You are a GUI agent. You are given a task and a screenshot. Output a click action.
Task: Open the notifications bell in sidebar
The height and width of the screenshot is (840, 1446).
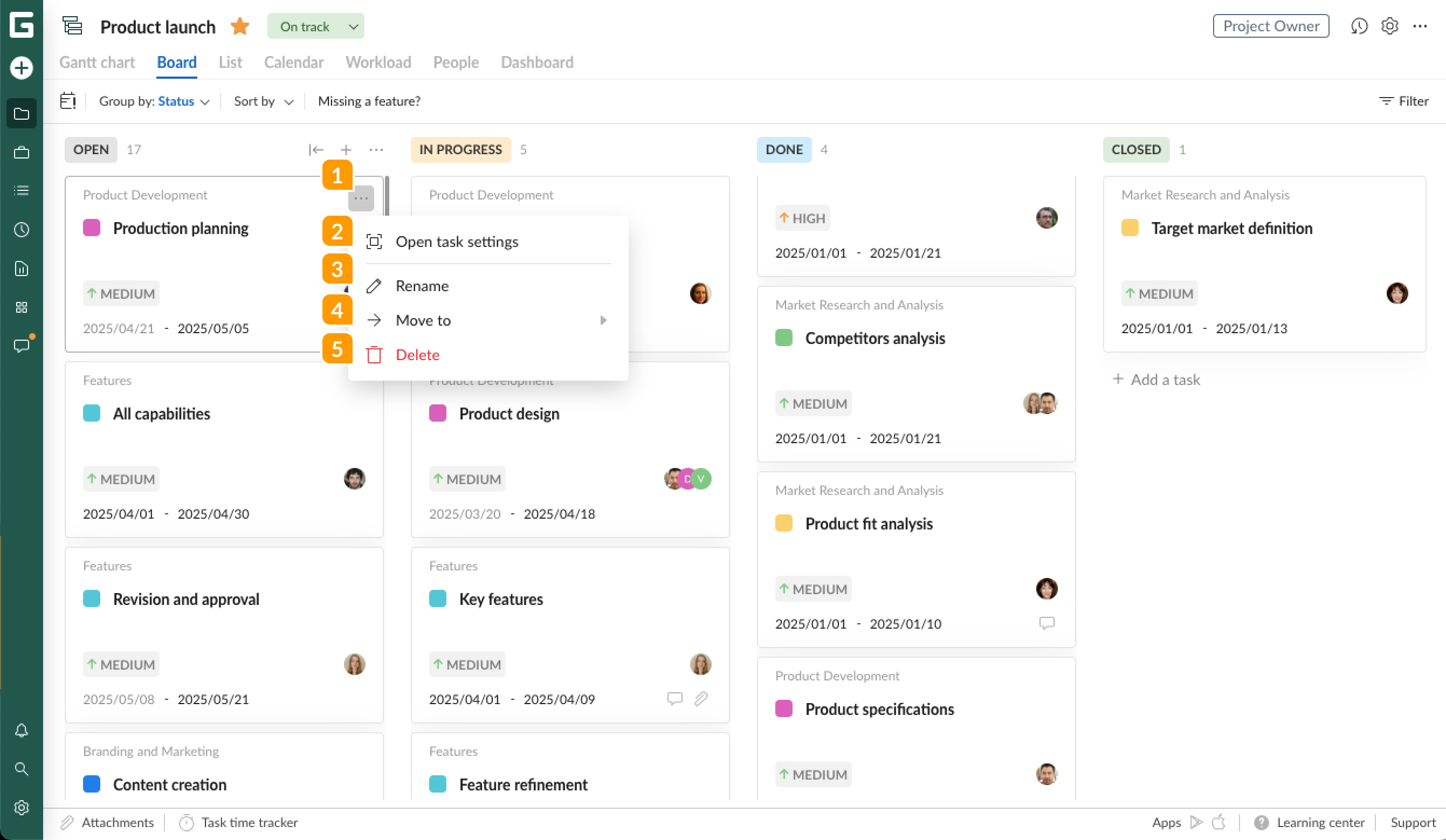21,731
